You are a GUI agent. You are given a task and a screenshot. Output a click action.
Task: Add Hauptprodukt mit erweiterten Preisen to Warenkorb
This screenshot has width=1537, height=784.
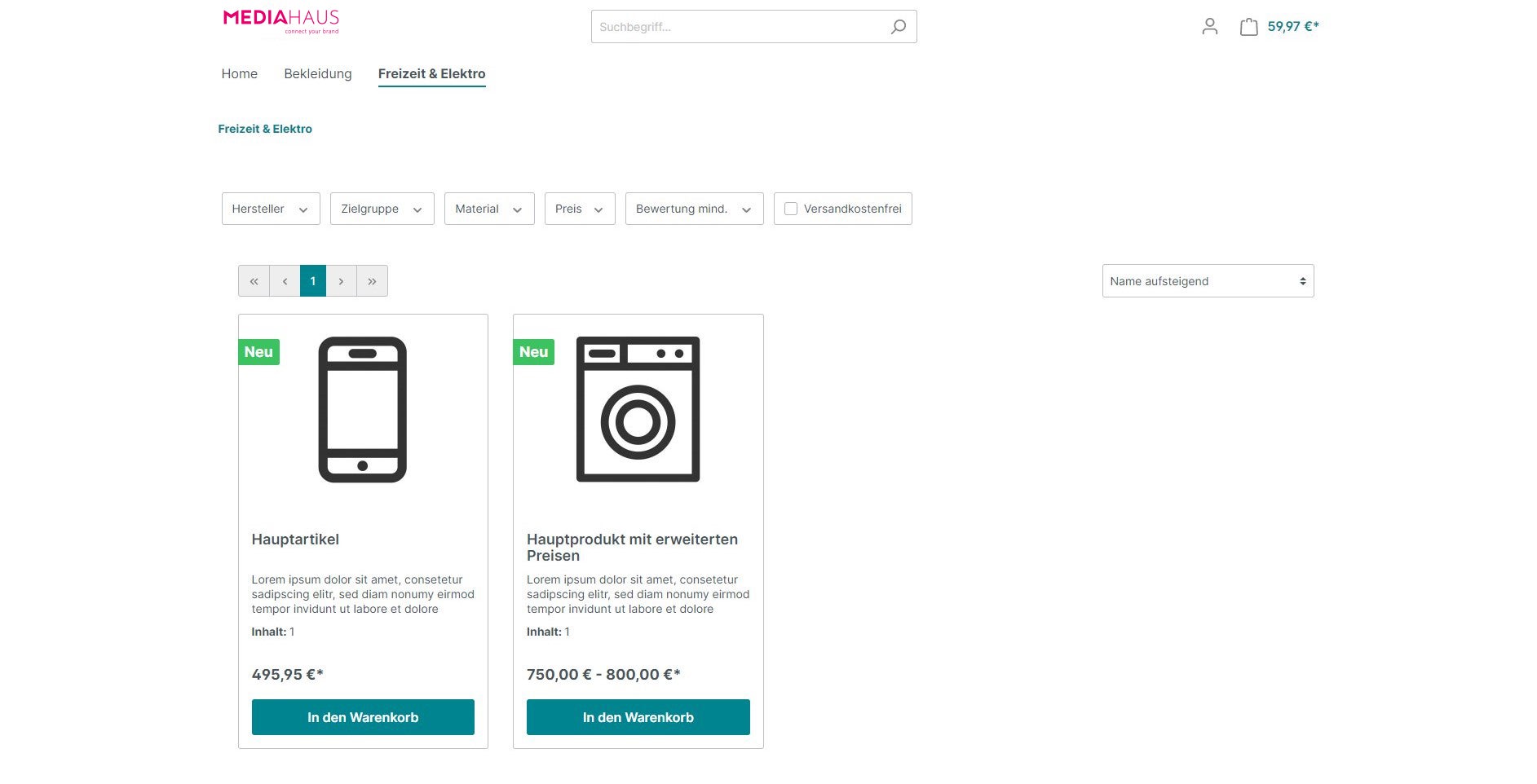pyautogui.click(x=638, y=717)
